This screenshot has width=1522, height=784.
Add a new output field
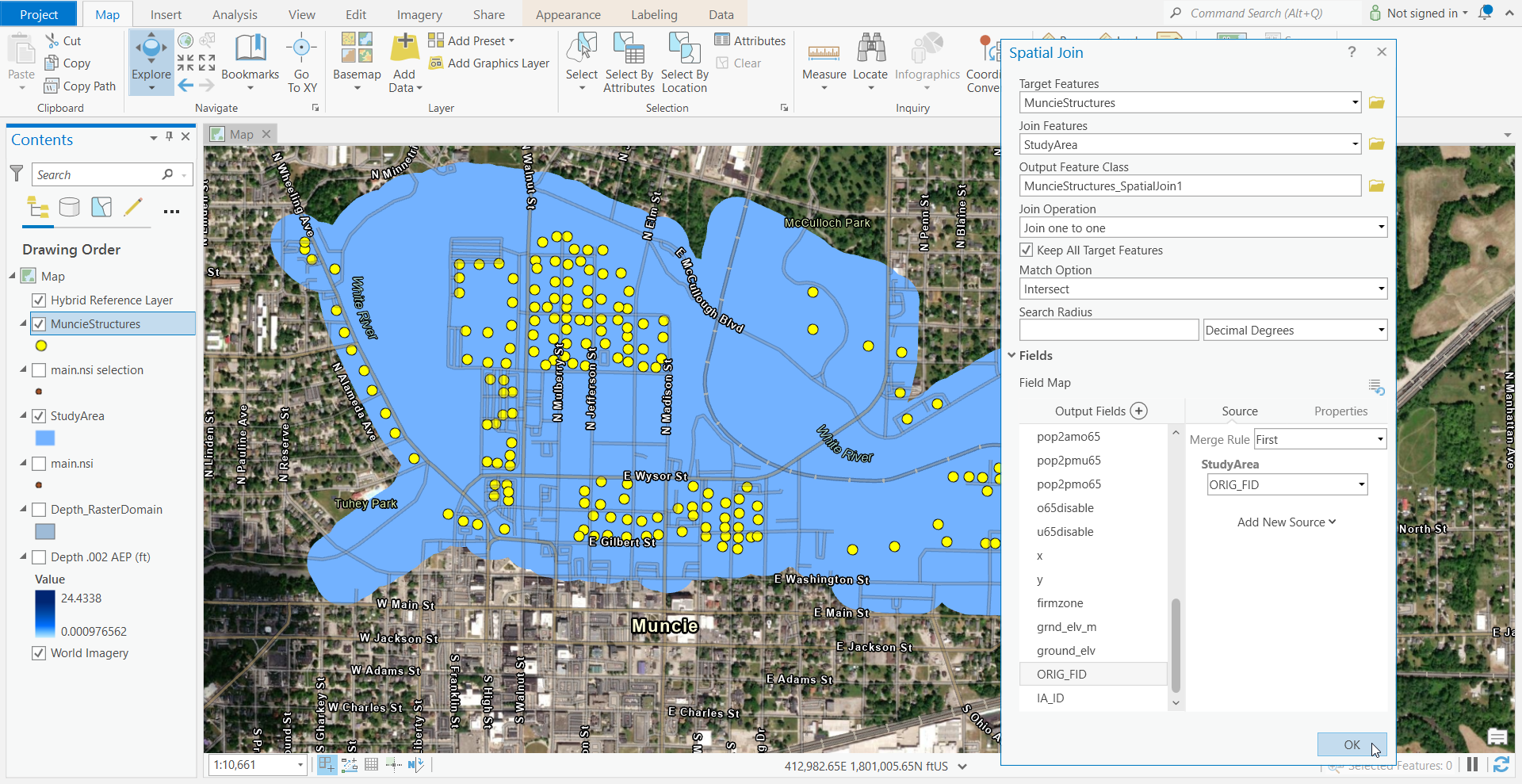point(1138,411)
